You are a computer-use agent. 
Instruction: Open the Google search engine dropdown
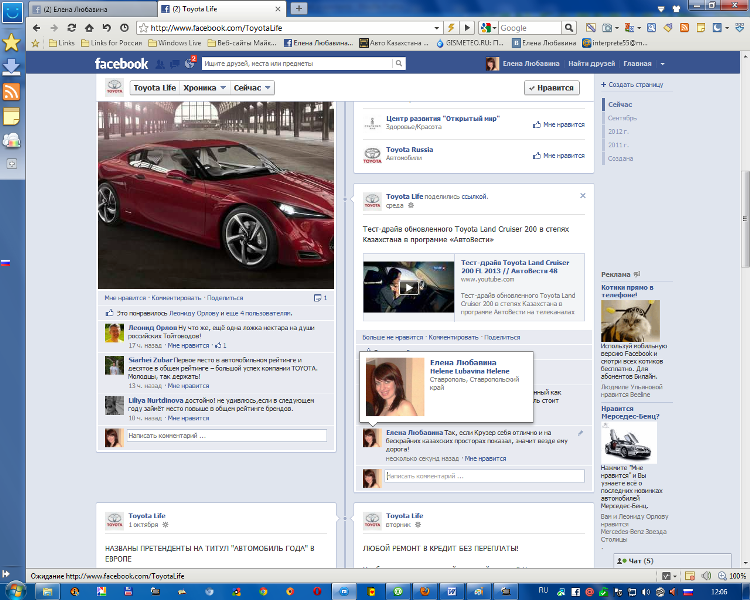(494, 28)
